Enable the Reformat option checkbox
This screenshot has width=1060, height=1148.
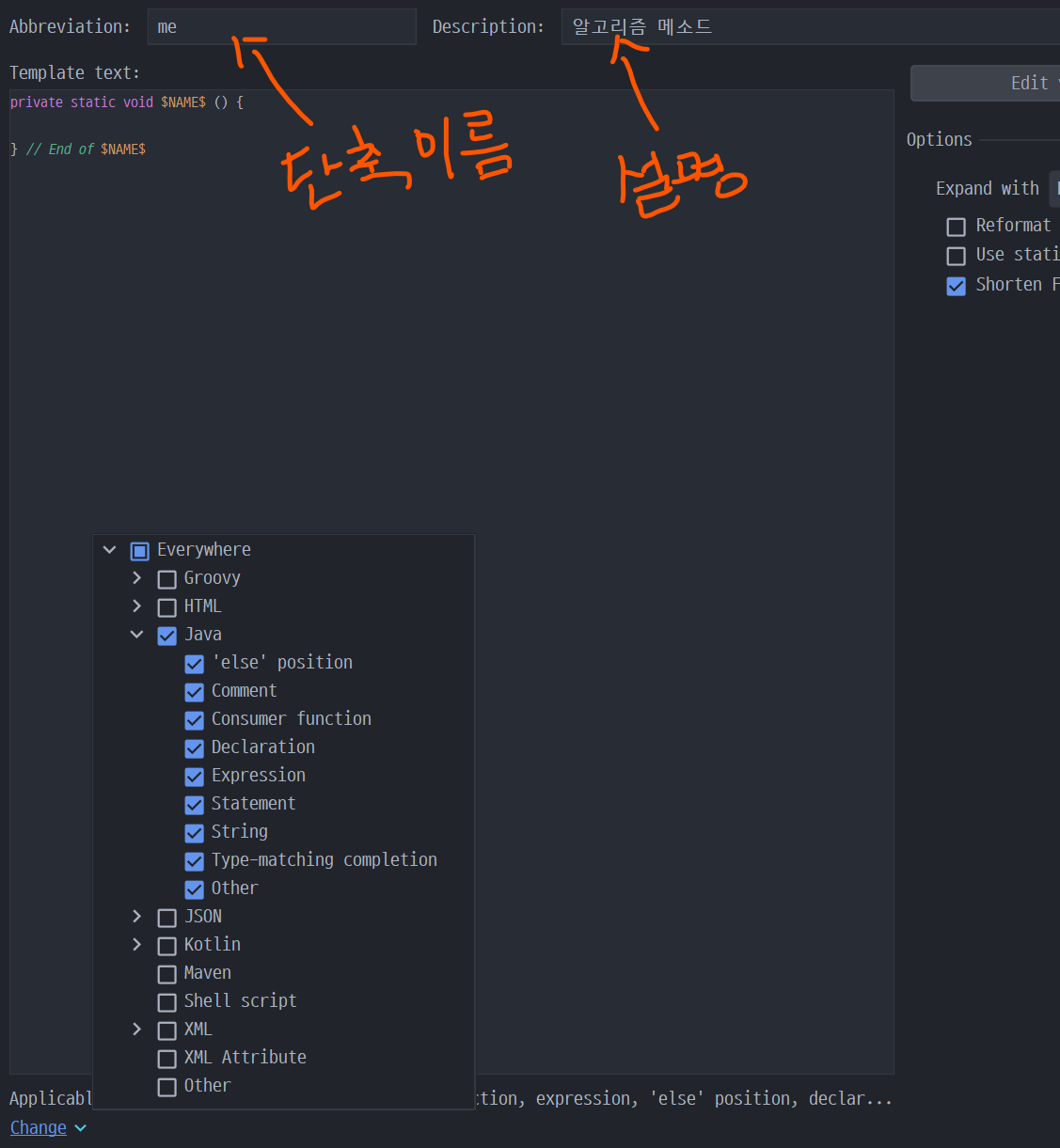[956, 227]
